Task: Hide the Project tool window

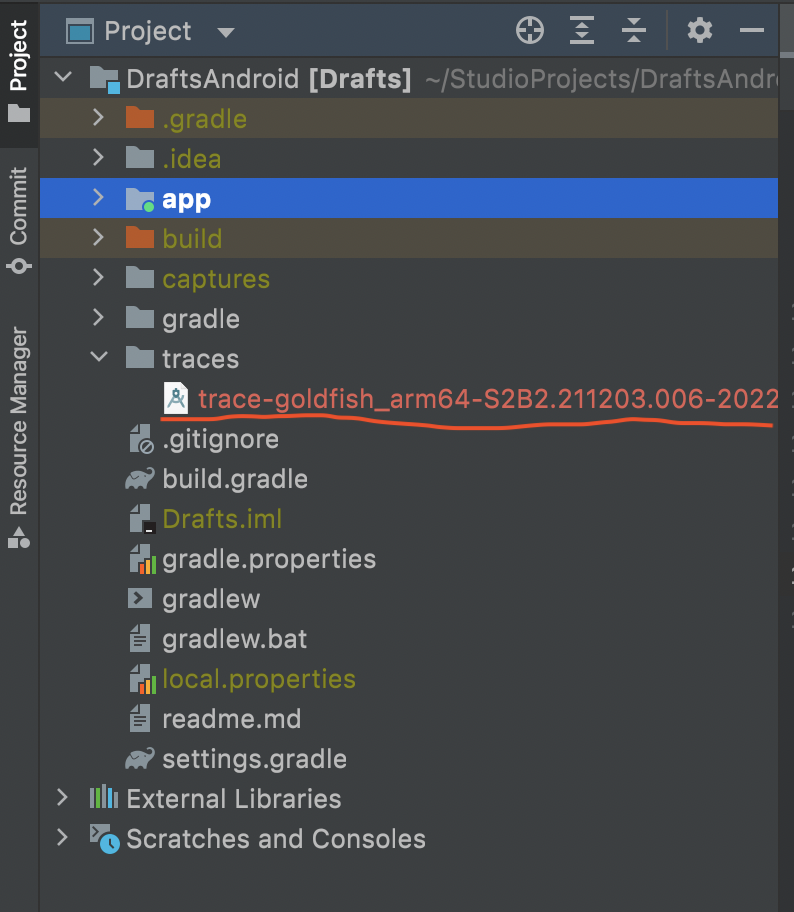Action: (x=752, y=31)
